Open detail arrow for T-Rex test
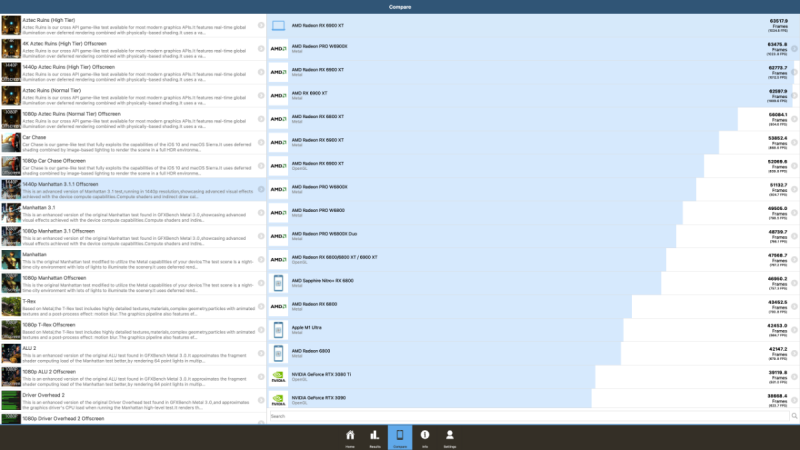Viewport: 800px width, 450px height. (261, 307)
